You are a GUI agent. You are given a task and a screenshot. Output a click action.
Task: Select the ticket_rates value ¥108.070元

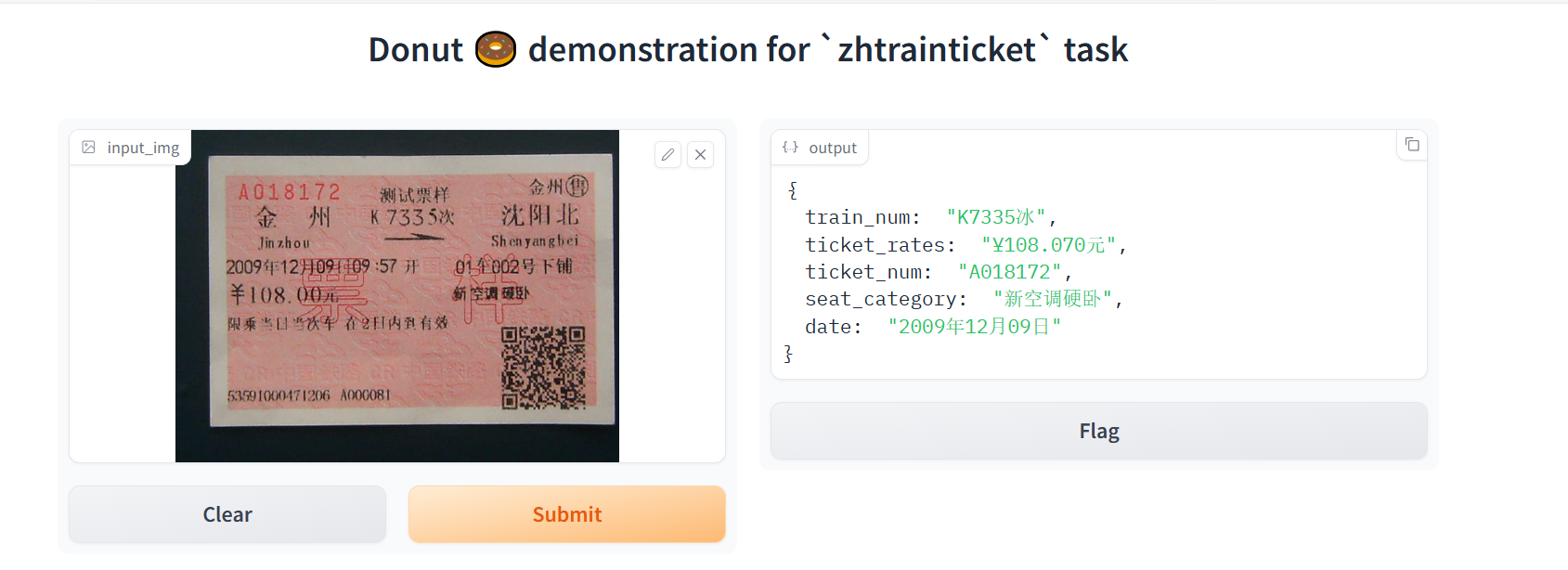[x=1048, y=245]
